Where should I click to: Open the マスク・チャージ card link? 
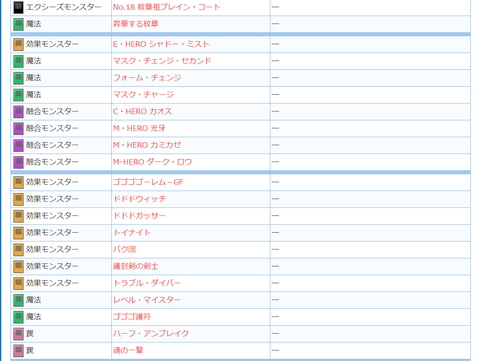pos(143,94)
